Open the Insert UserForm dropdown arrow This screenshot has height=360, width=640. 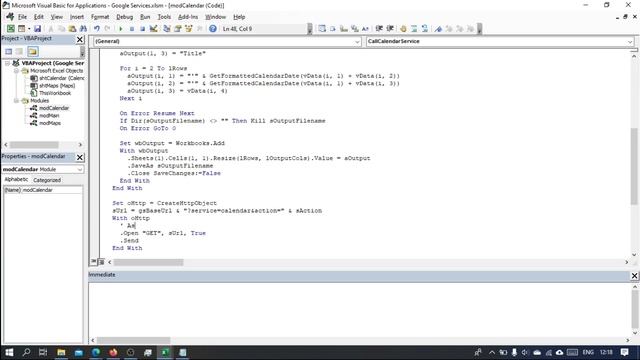(29, 29)
